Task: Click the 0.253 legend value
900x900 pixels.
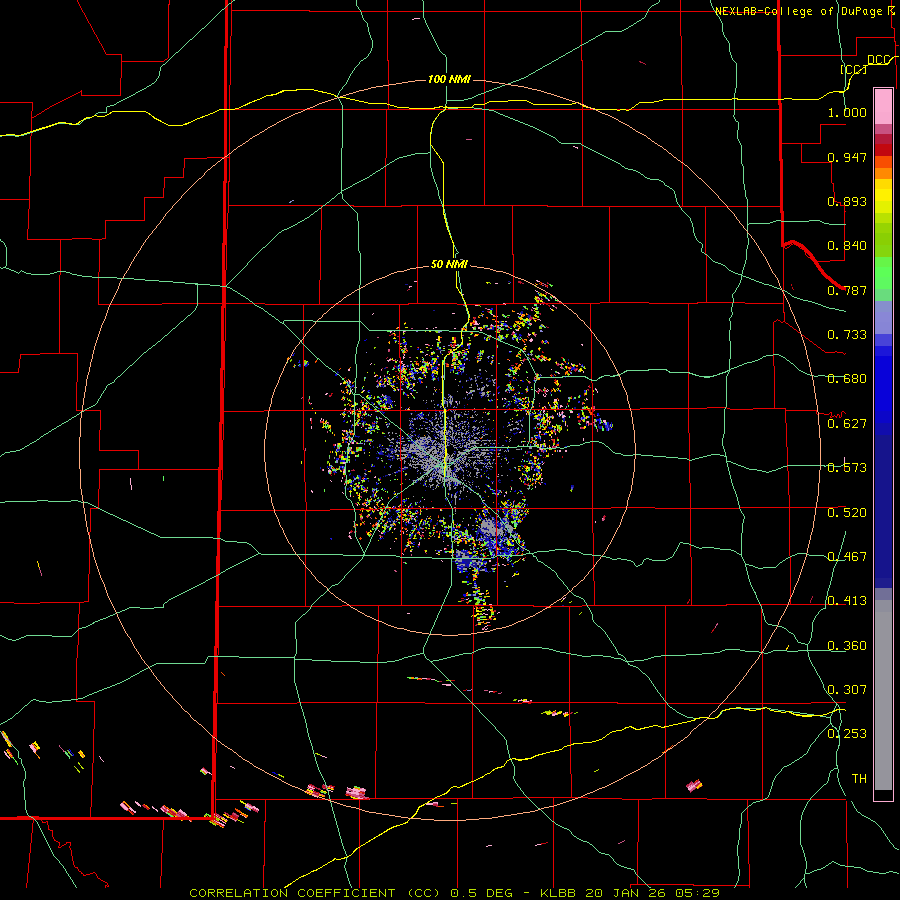Action: click(x=847, y=734)
